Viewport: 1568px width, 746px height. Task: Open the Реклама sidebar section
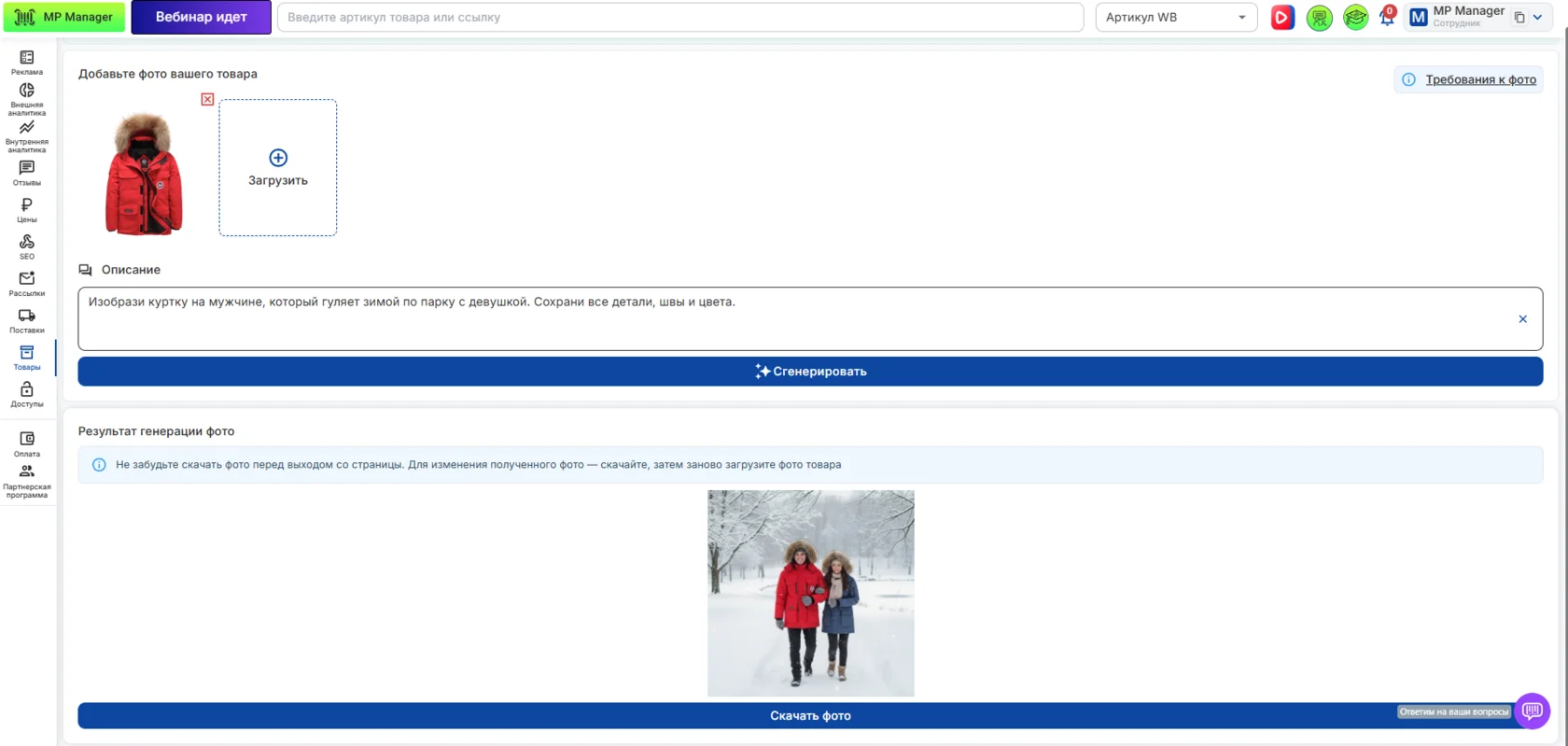click(x=27, y=63)
